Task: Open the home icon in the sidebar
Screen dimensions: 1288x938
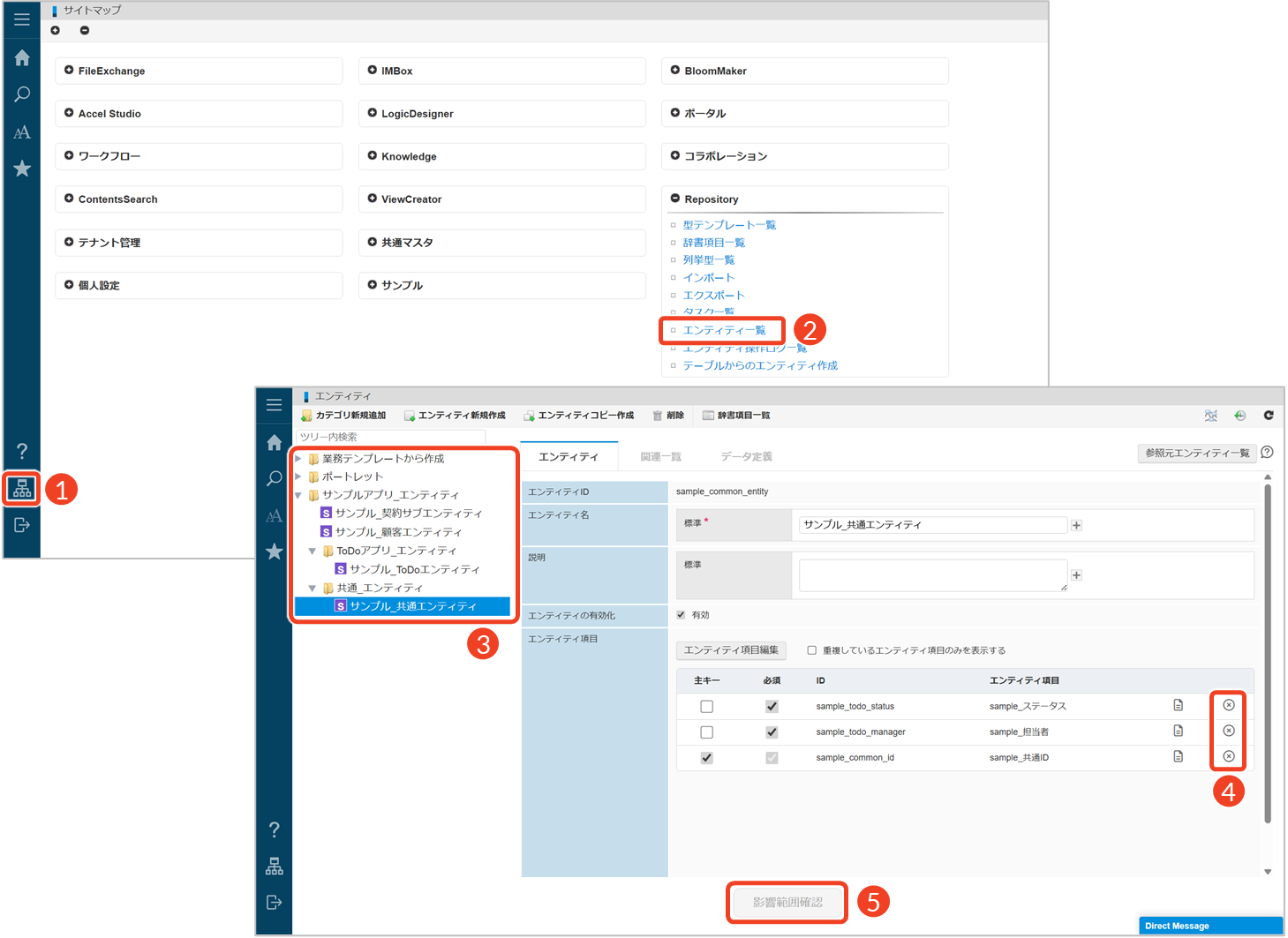Action: pyautogui.click(x=22, y=58)
